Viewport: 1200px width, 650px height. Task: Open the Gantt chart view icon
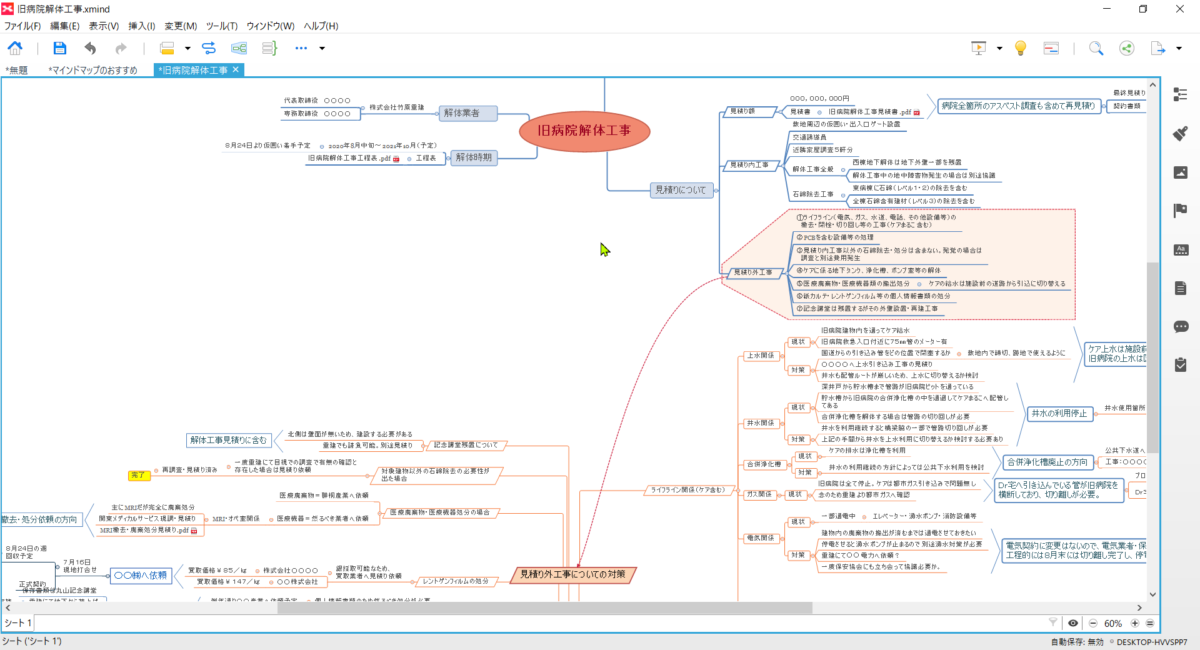pos(1051,48)
